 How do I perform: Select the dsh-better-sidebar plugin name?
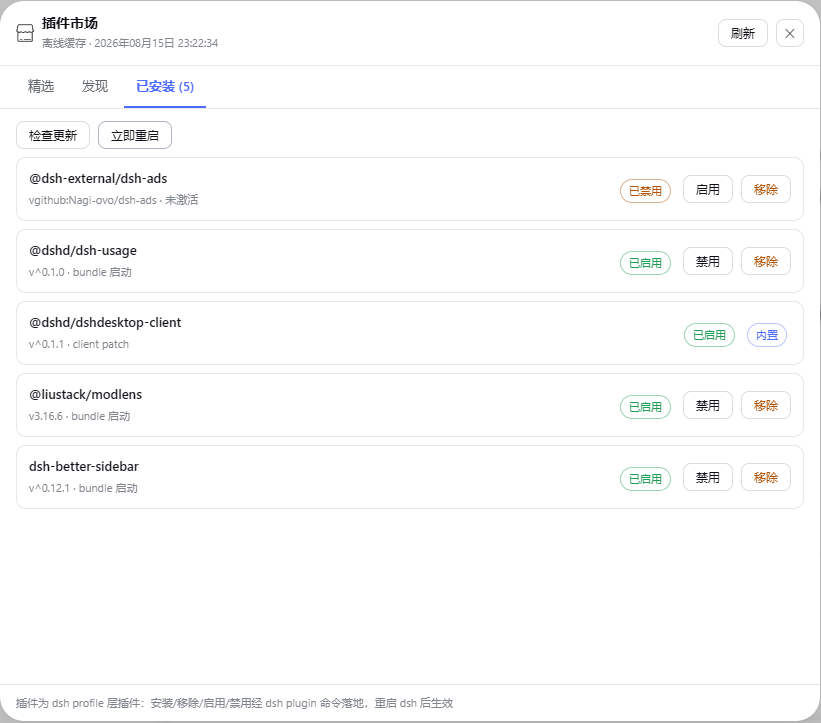click(x=84, y=466)
